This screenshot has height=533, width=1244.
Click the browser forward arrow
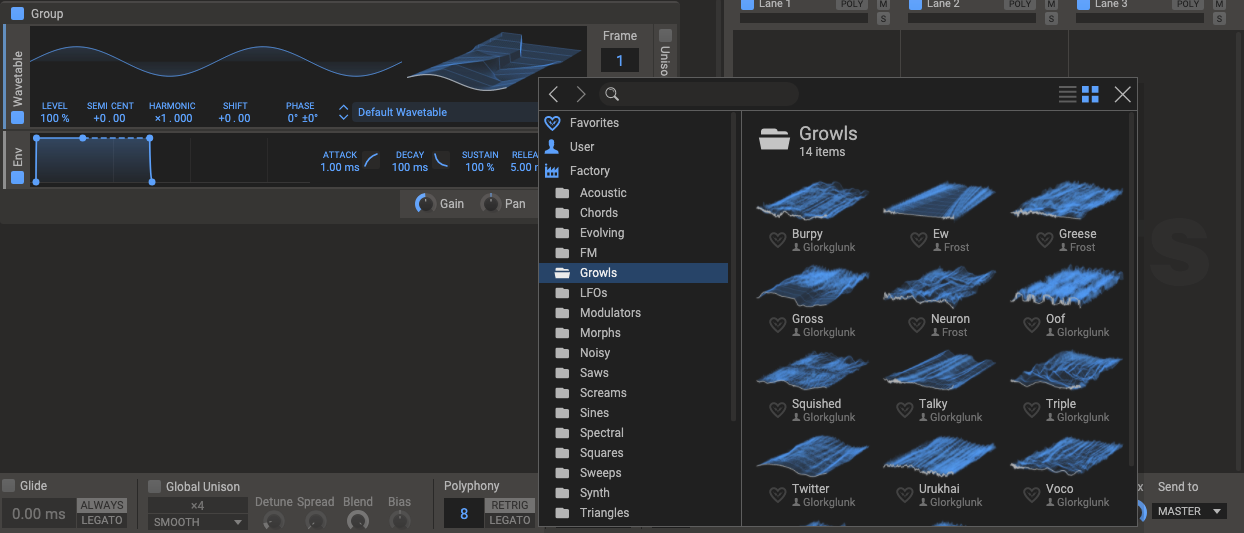[x=581, y=94]
